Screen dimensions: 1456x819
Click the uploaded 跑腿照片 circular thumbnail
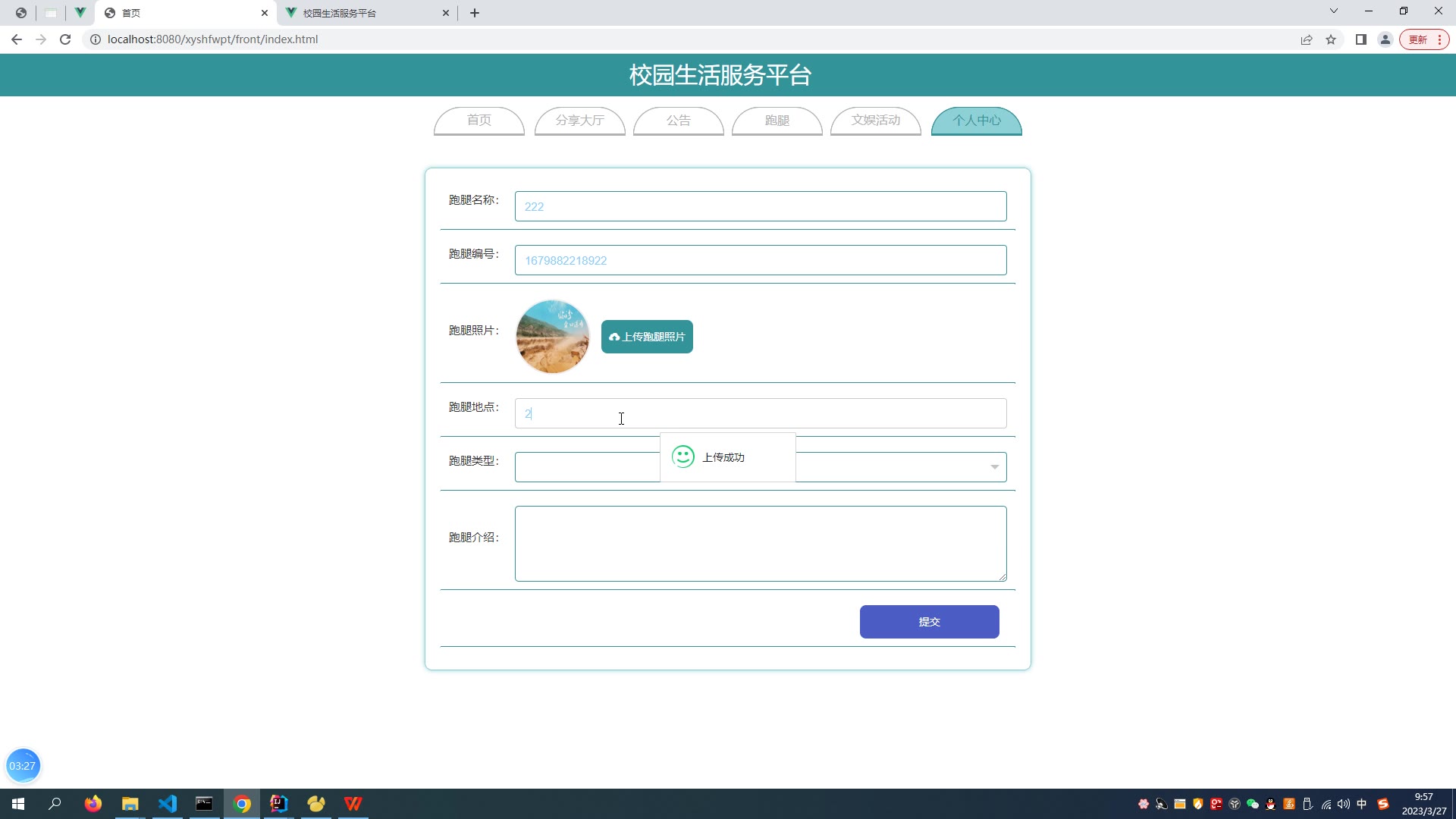tap(553, 337)
